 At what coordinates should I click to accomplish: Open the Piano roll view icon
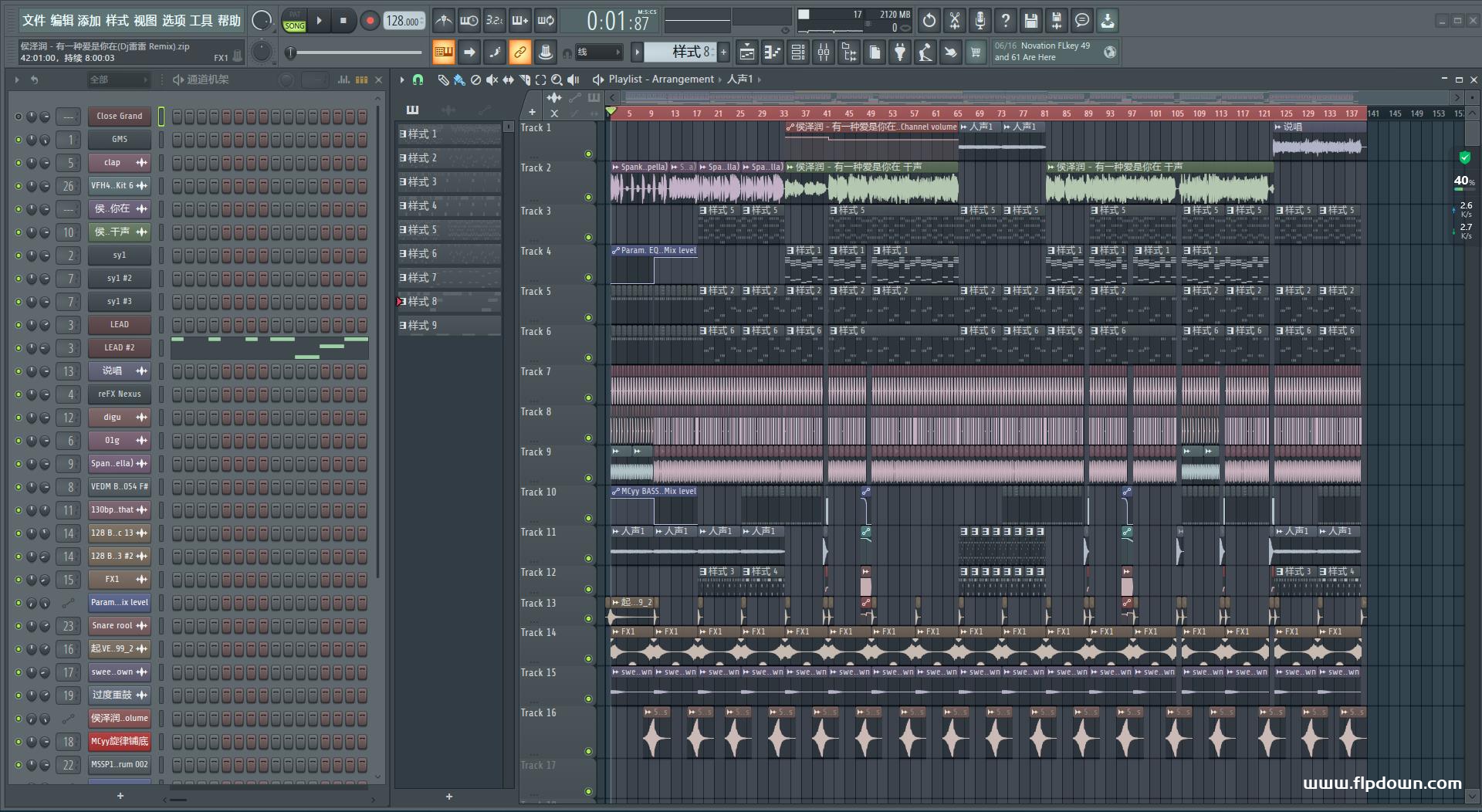(773, 52)
